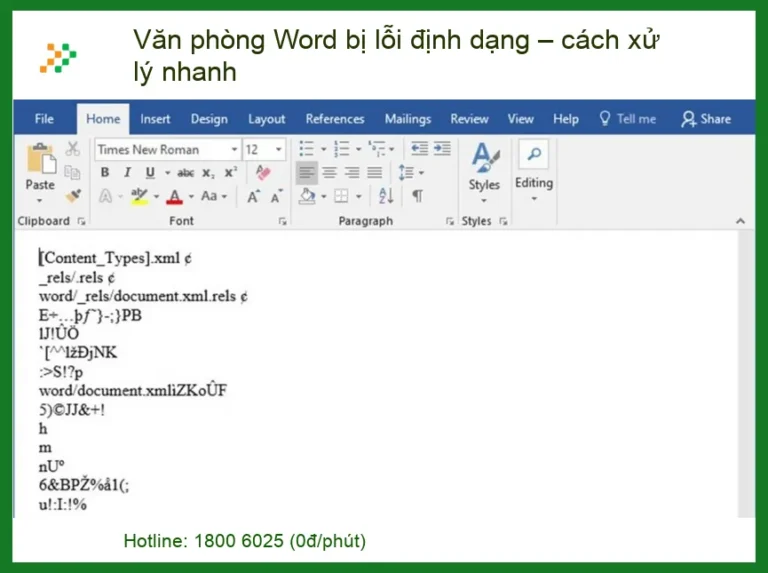Image resolution: width=768 pixels, height=573 pixels.
Task: Expand highlight color dropdown arrow
Action: click(x=156, y=197)
